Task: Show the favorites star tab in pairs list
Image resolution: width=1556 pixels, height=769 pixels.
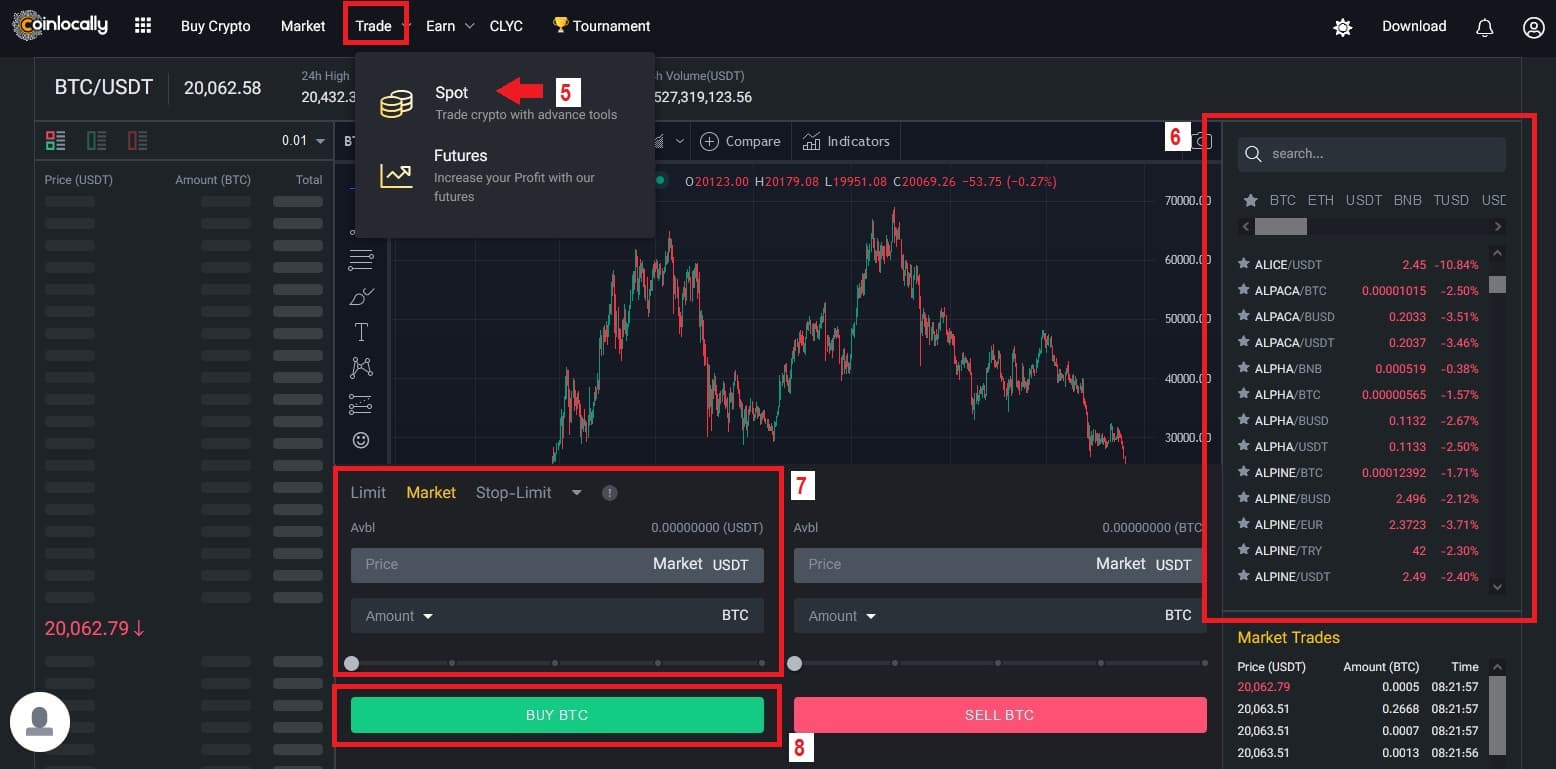Action: pyautogui.click(x=1250, y=200)
